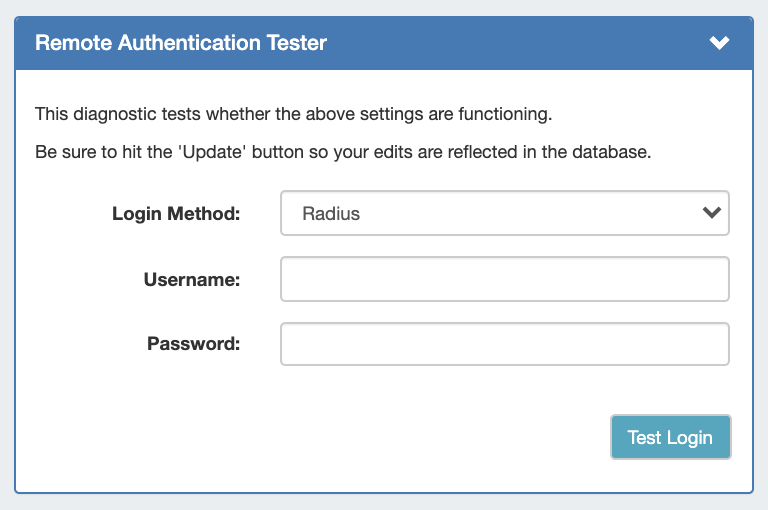Click the 'Password:' label

pyautogui.click(x=194, y=344)
